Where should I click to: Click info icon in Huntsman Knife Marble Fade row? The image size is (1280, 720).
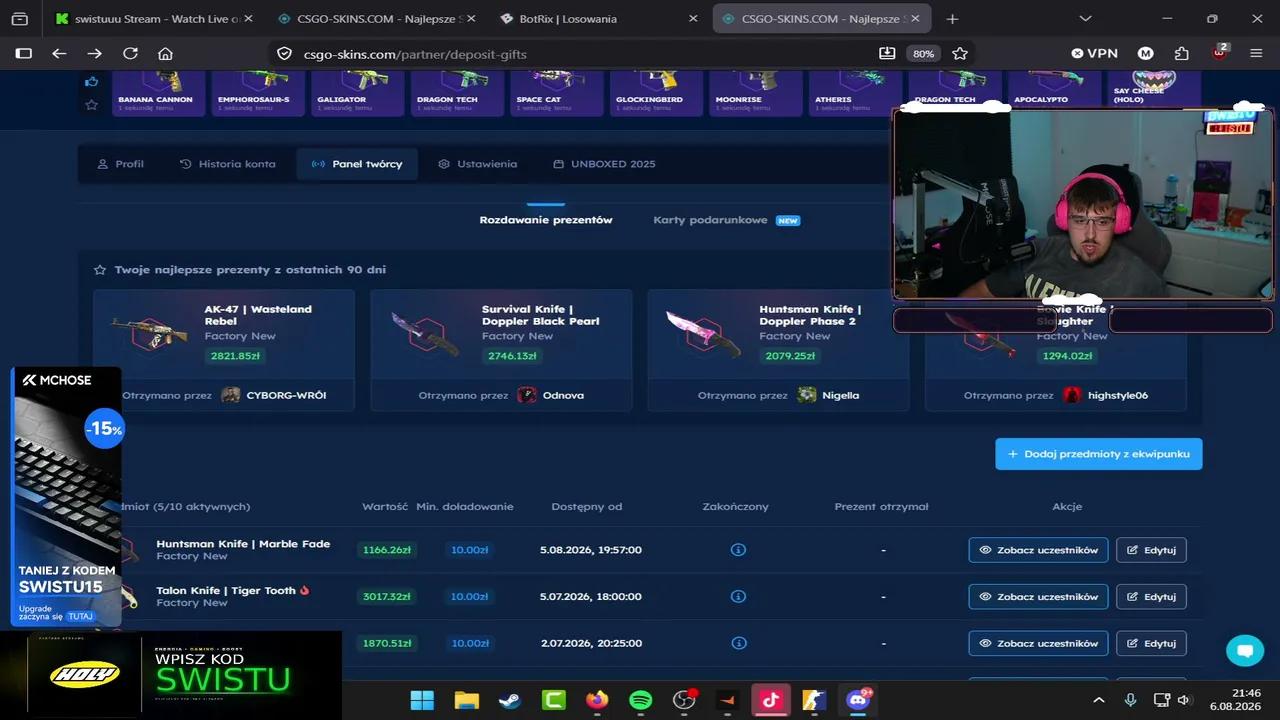(x=738, y=550)
